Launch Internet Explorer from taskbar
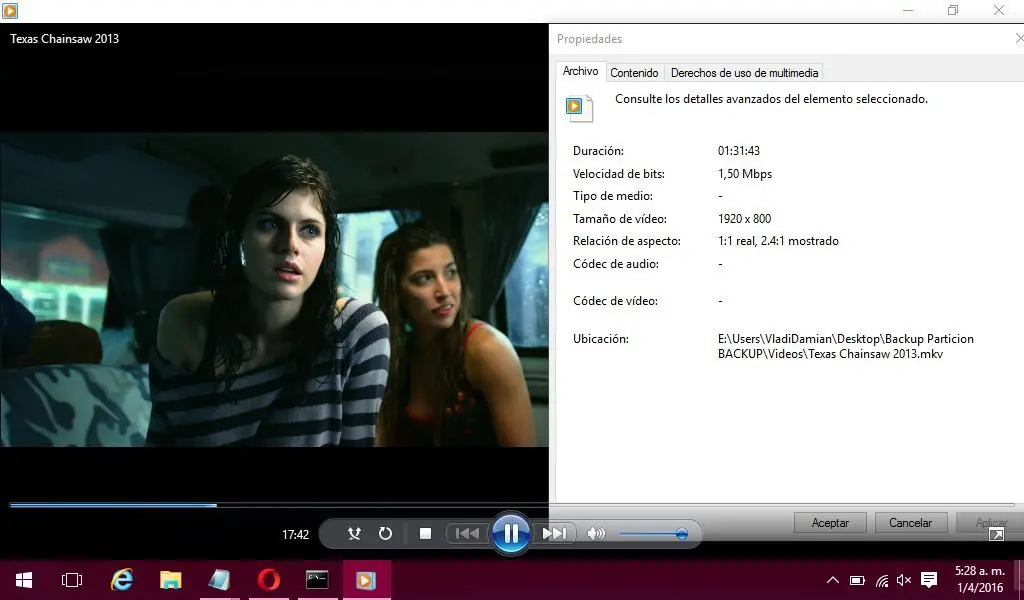The image size is (1024, 600). [121, 580]
